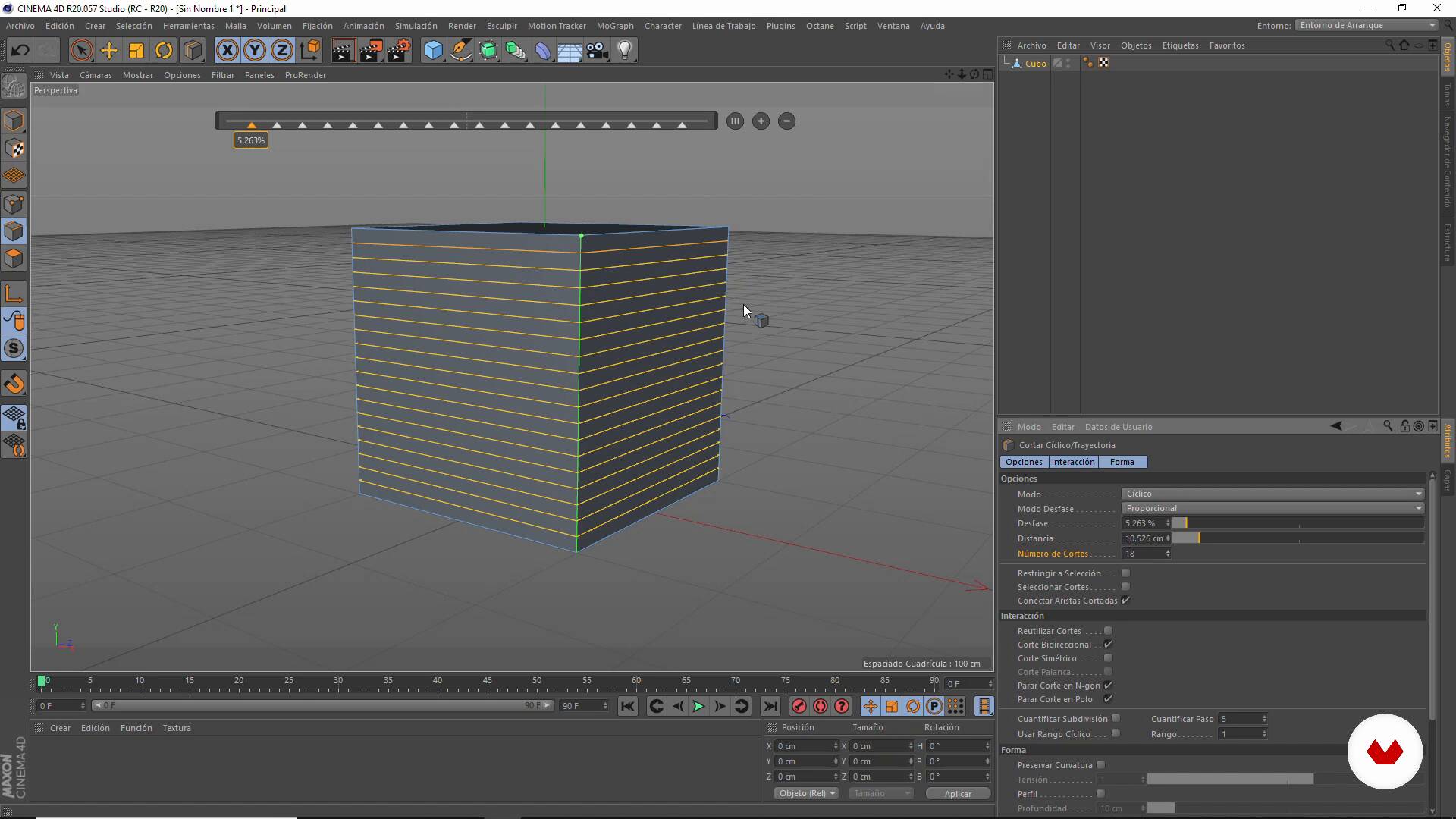Toggle Y axis lock
Viewport: 1456px width, 819px height.
tap(255, 51)
